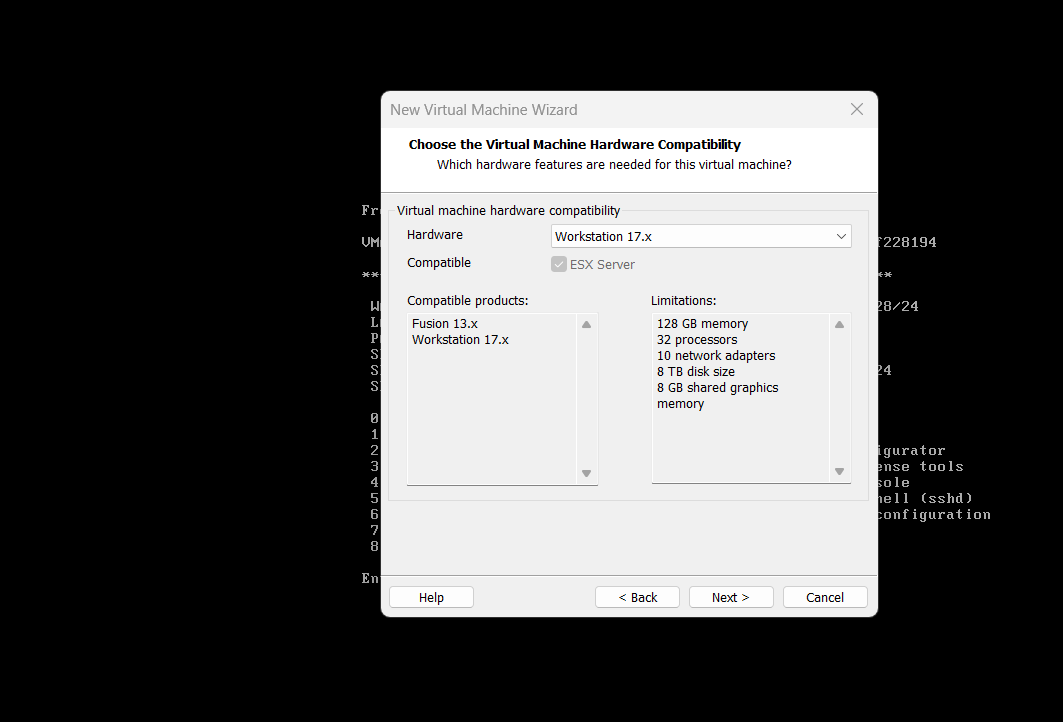Click 'Virtual machine hardware compatibility' group title
The width and height of the screenshot is (1063, 722).
click(x=508, y=211)
